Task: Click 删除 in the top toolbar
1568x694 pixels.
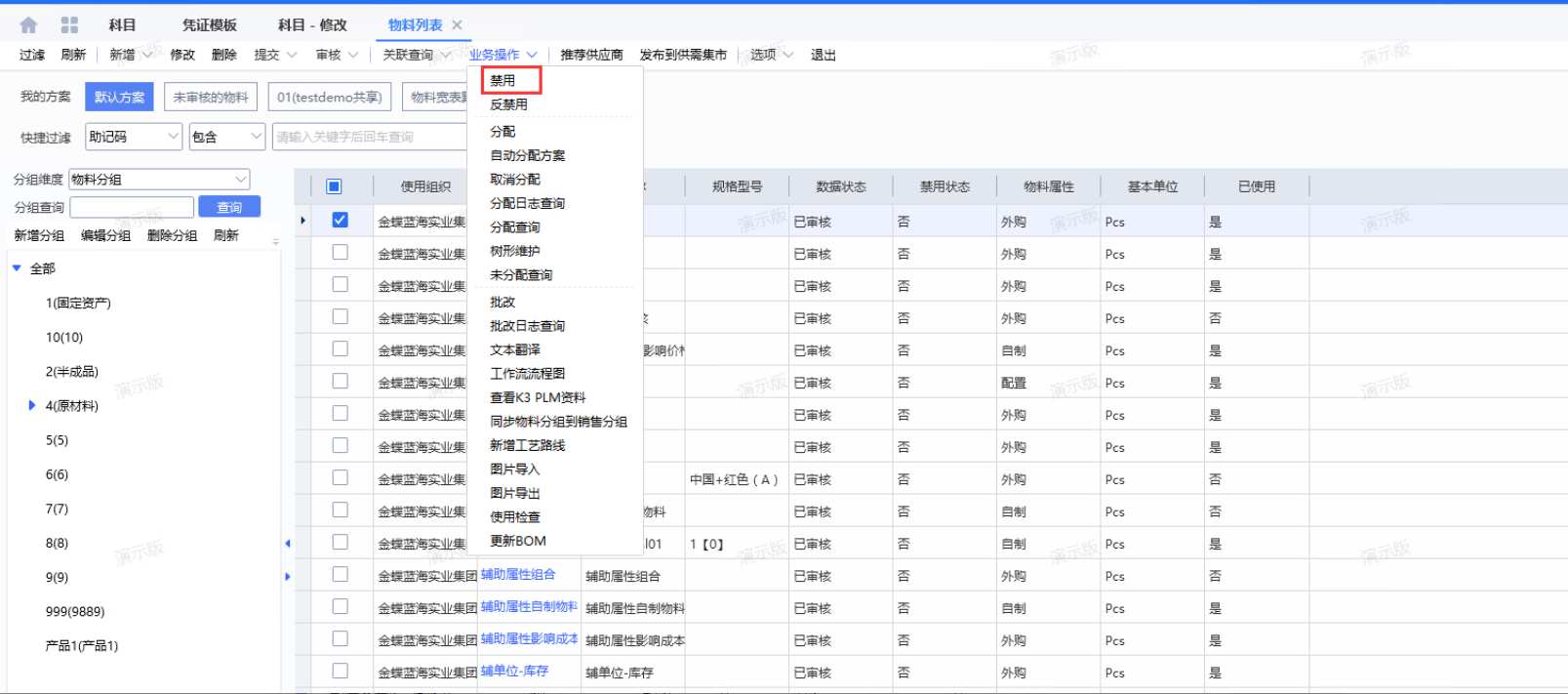Action: coord(224,55)
